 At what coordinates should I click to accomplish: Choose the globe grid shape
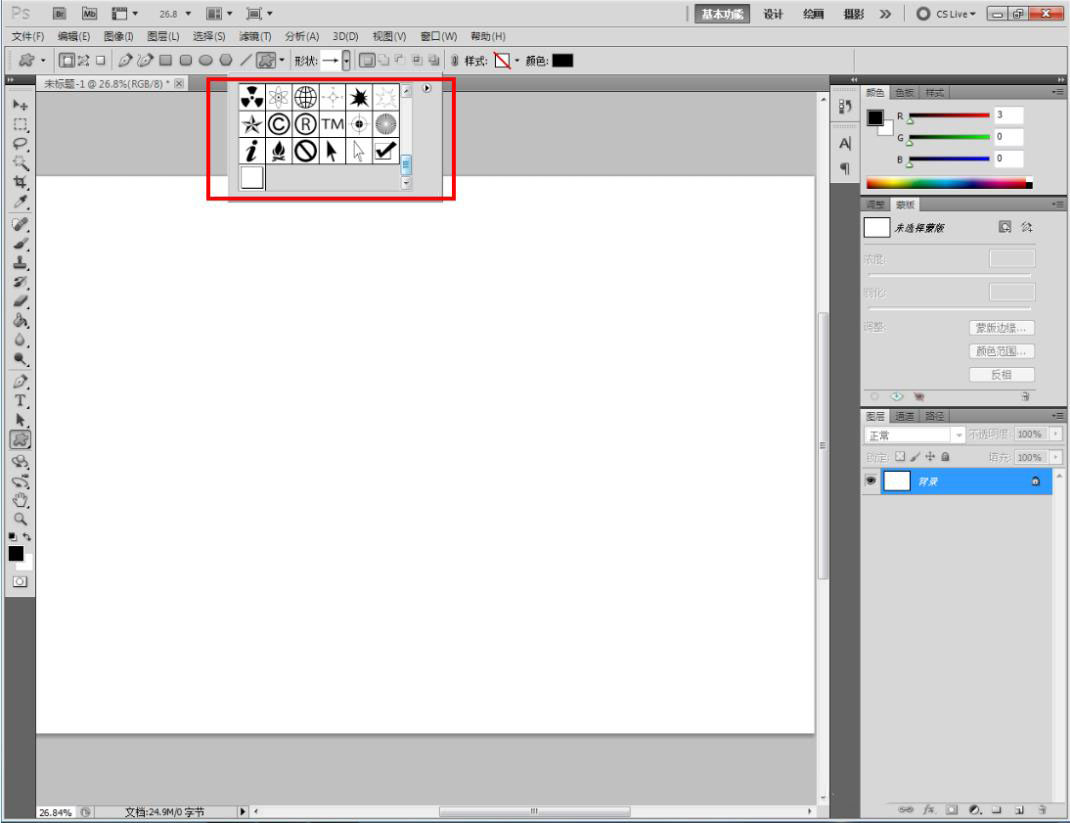[305, 97]
